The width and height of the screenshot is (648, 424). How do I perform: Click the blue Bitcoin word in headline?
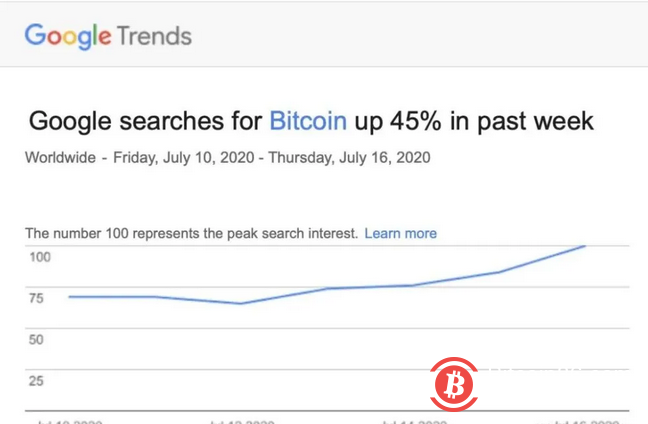pos(309,122)
